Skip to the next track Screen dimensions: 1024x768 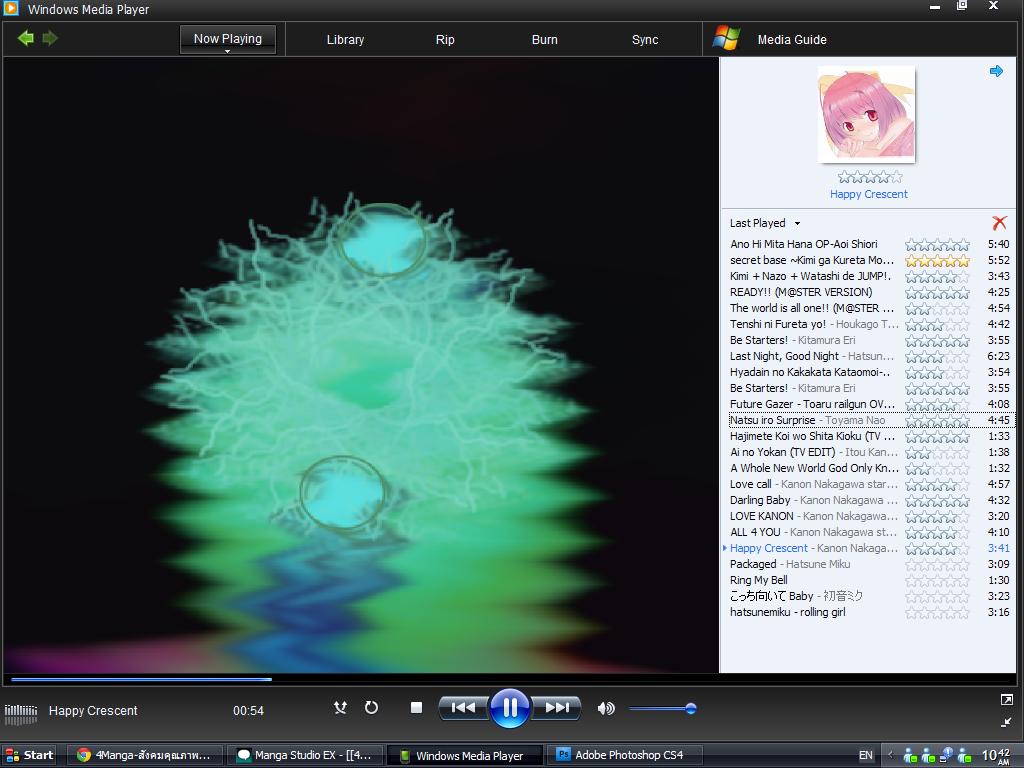coord(556,707)
